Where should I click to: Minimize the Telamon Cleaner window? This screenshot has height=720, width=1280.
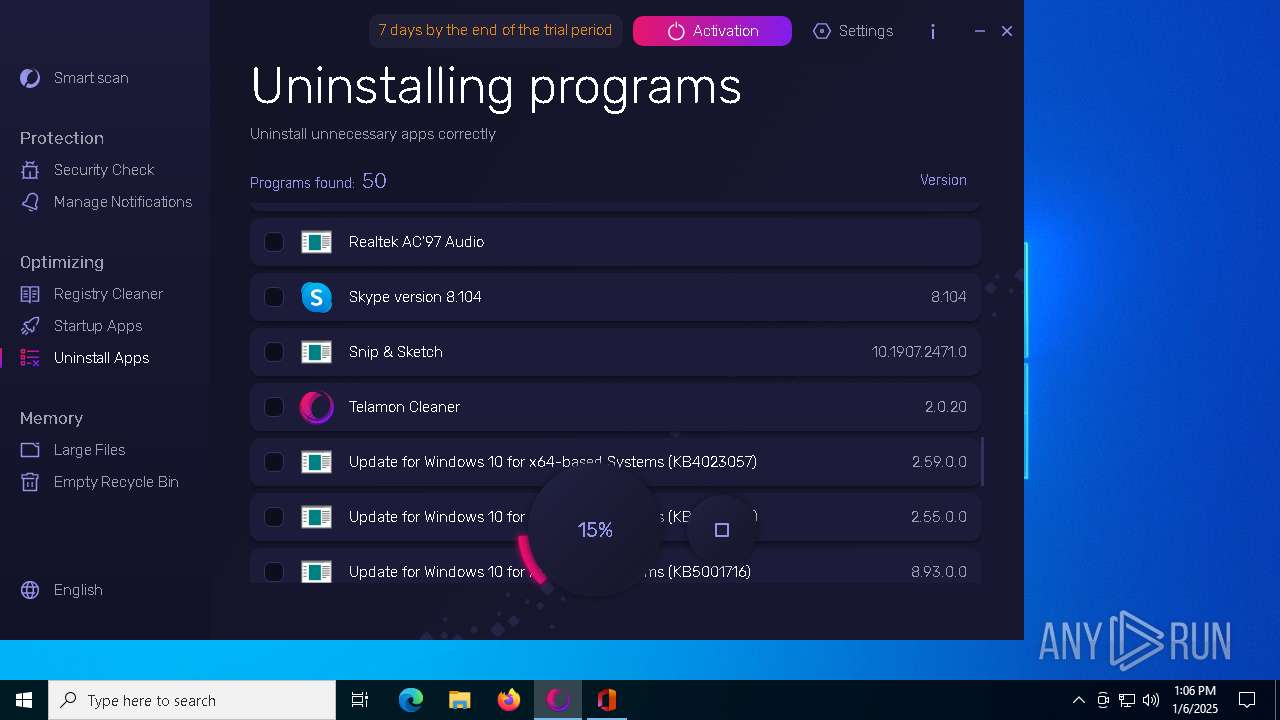980,31
